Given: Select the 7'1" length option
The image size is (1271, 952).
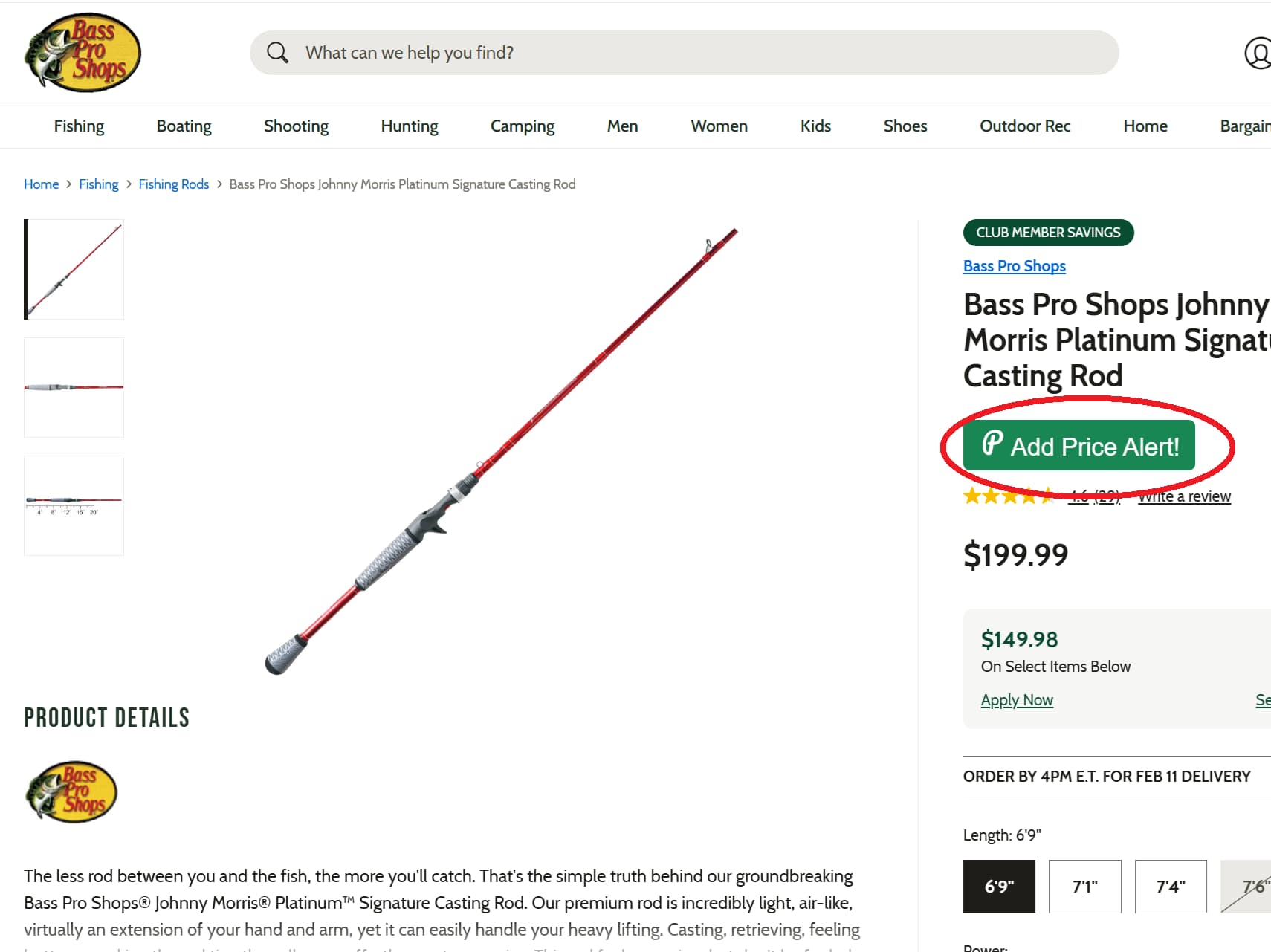Looking at the screenshot, I should coord(1084,887).
